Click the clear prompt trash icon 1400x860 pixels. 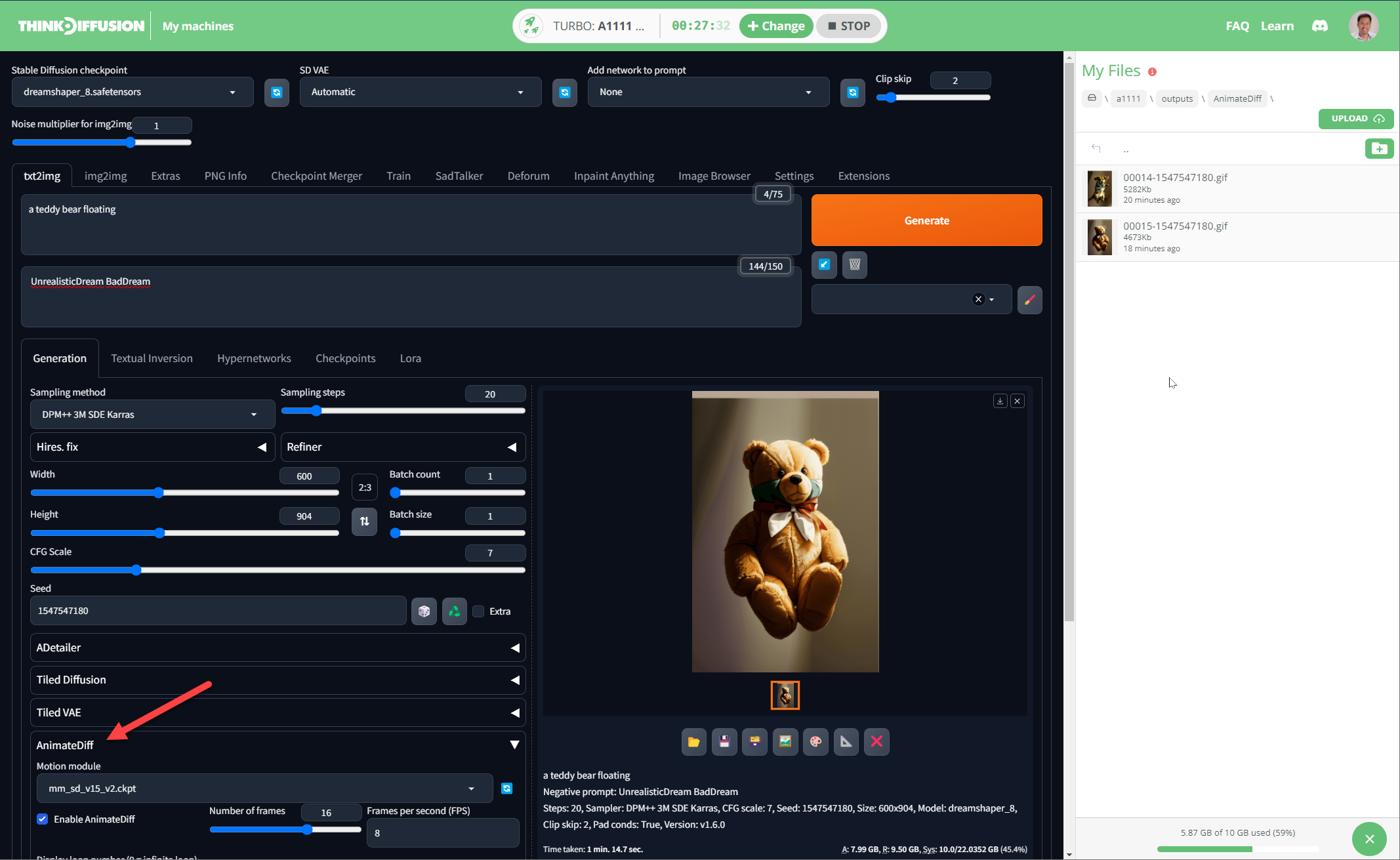click(854, 264)
